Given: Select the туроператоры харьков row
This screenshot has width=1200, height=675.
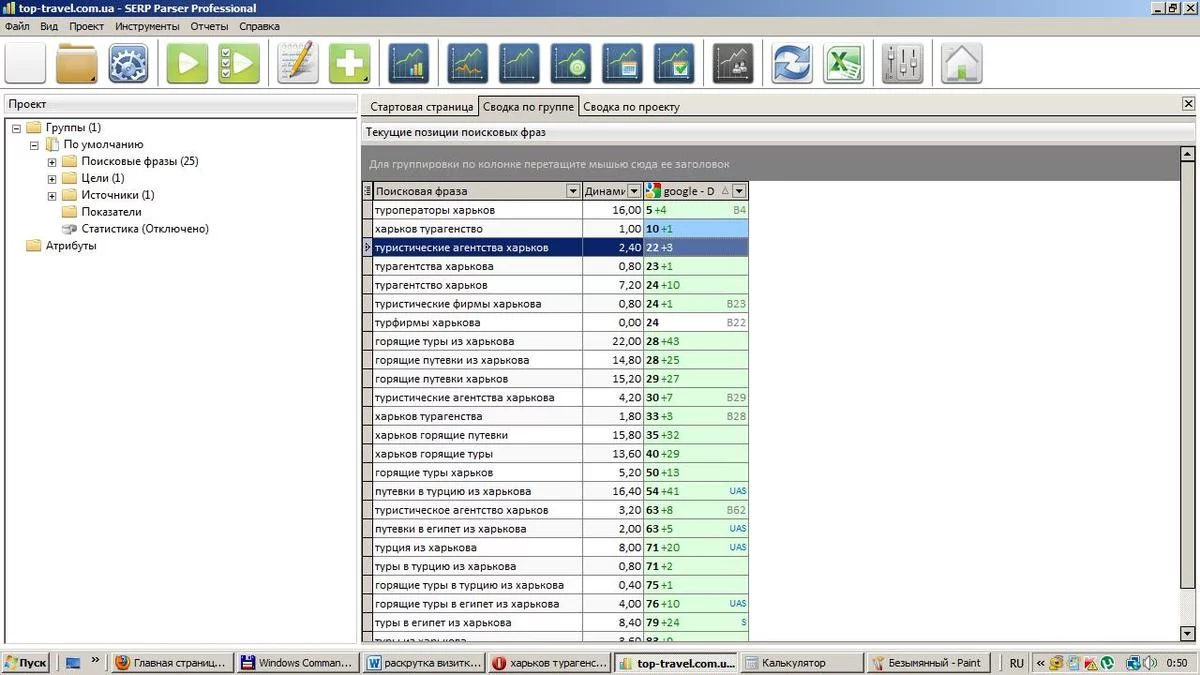Looking at the screenshot, I should pyautogui.click(x=555, y=210).
